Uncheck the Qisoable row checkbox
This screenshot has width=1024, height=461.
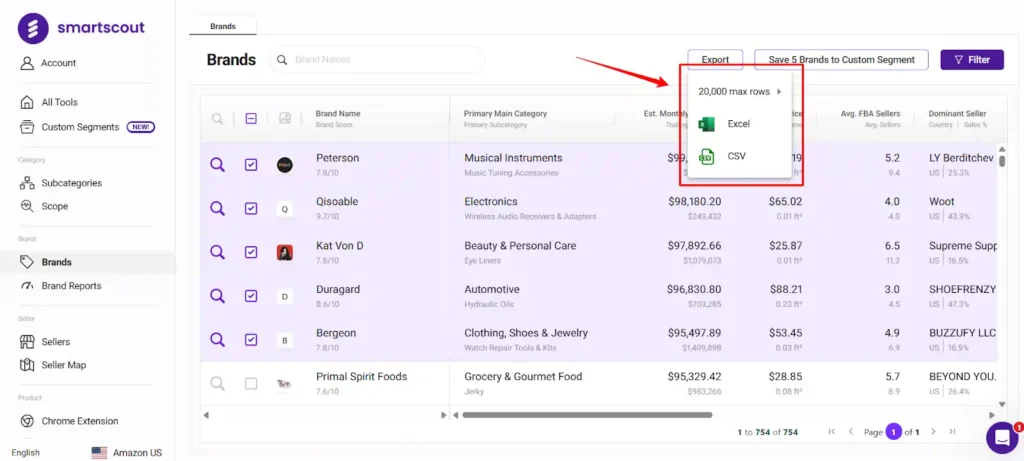[251, 208]
